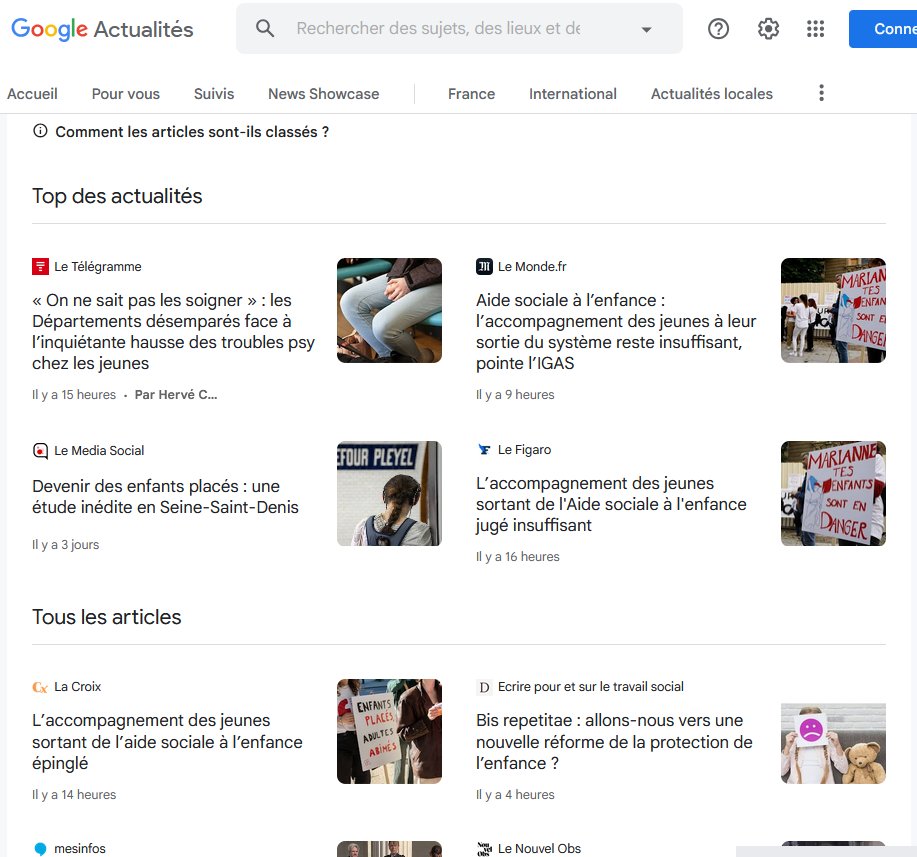
Task: Click the 'Le Nouvel Obs' source name
Action: [539, 849]
